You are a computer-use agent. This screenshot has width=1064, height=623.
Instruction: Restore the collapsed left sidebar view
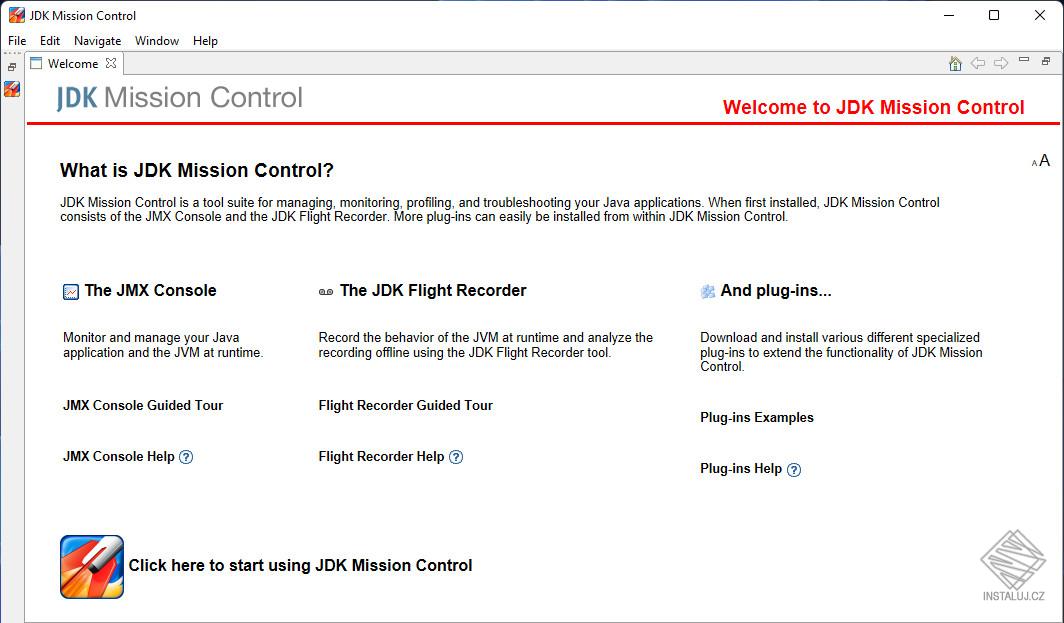(12, 67)
